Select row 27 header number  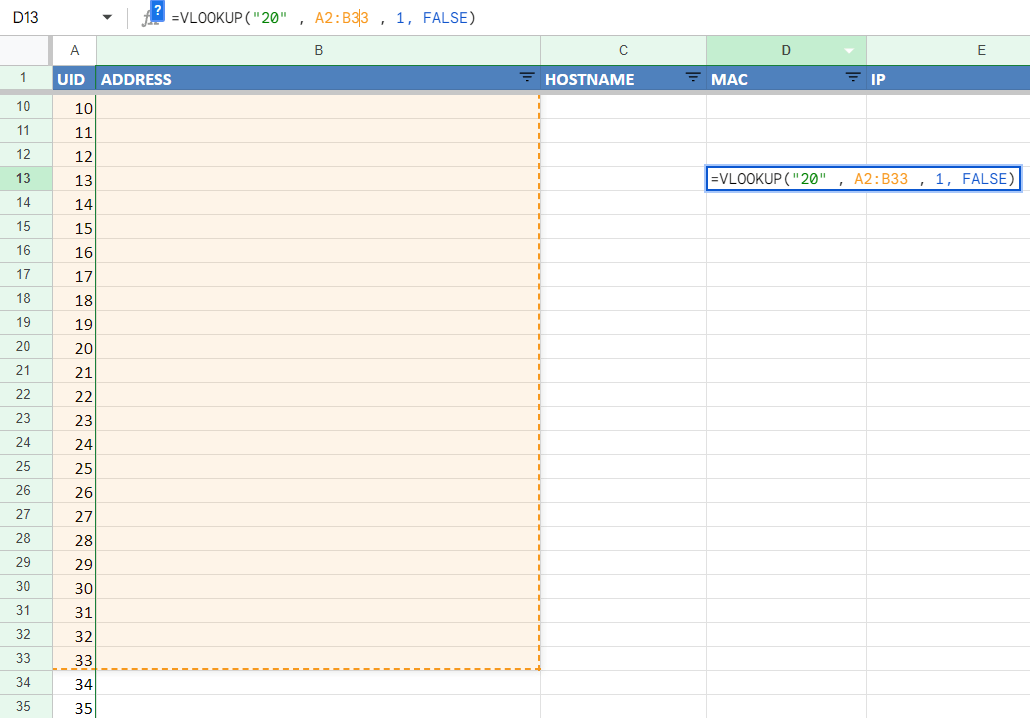point(24,514)
